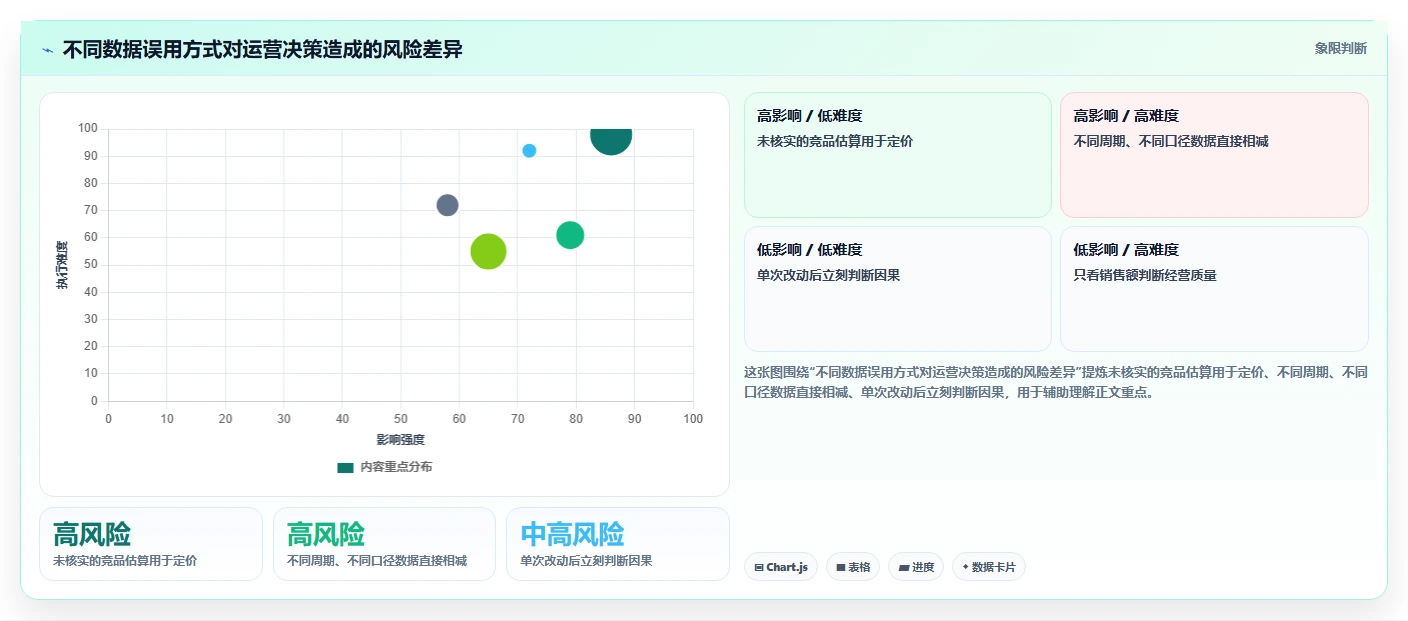This screenshot has width=1408, height=621.
Task: Click the description paragraph starting 这张图围绕
Action: [1056, 382]
